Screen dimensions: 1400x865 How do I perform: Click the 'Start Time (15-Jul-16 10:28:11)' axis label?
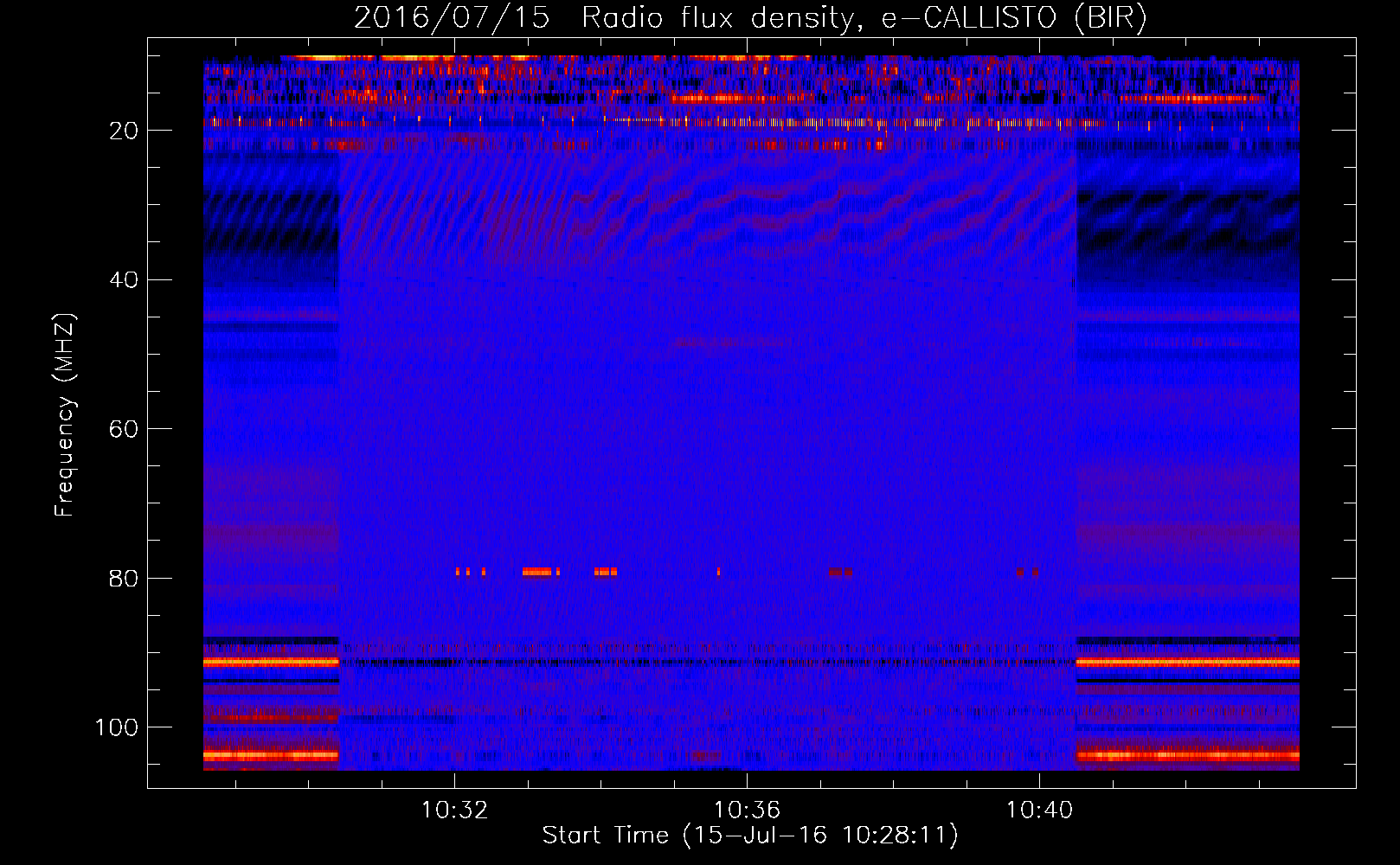pyautogui.click(x=750, y=836)
